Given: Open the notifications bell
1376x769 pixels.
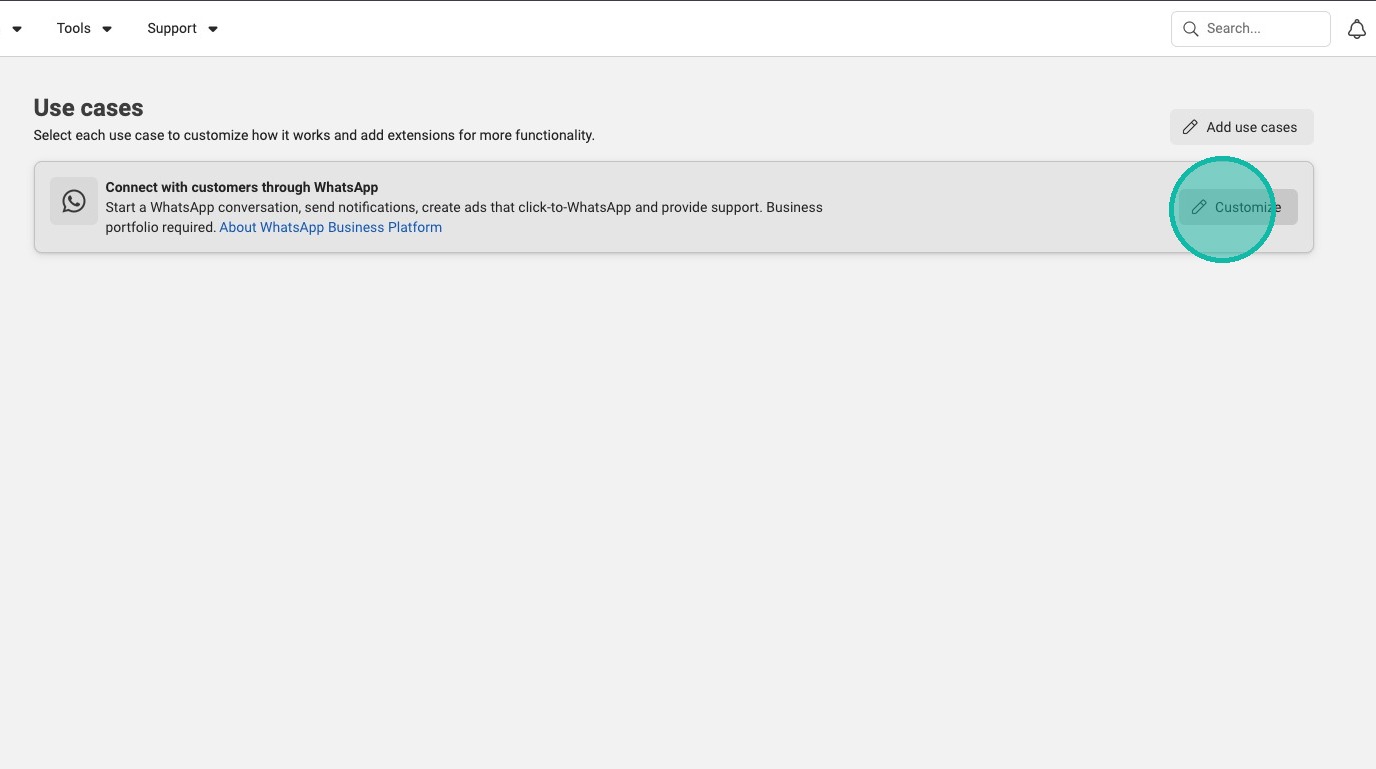Looking at the screenshot, I should click(1356, 29).
